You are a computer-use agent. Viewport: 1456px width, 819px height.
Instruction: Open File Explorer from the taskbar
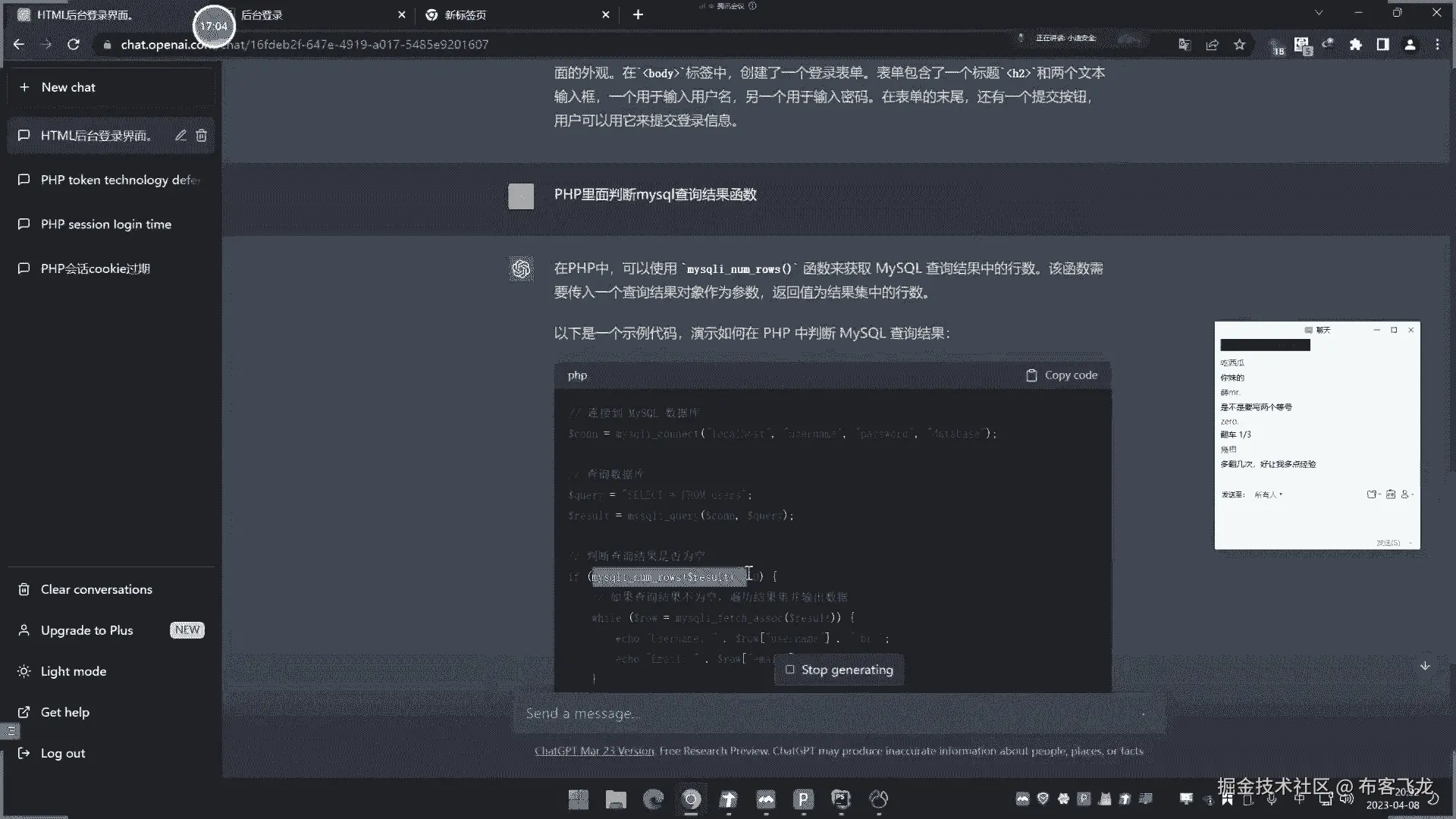(616, 799)
